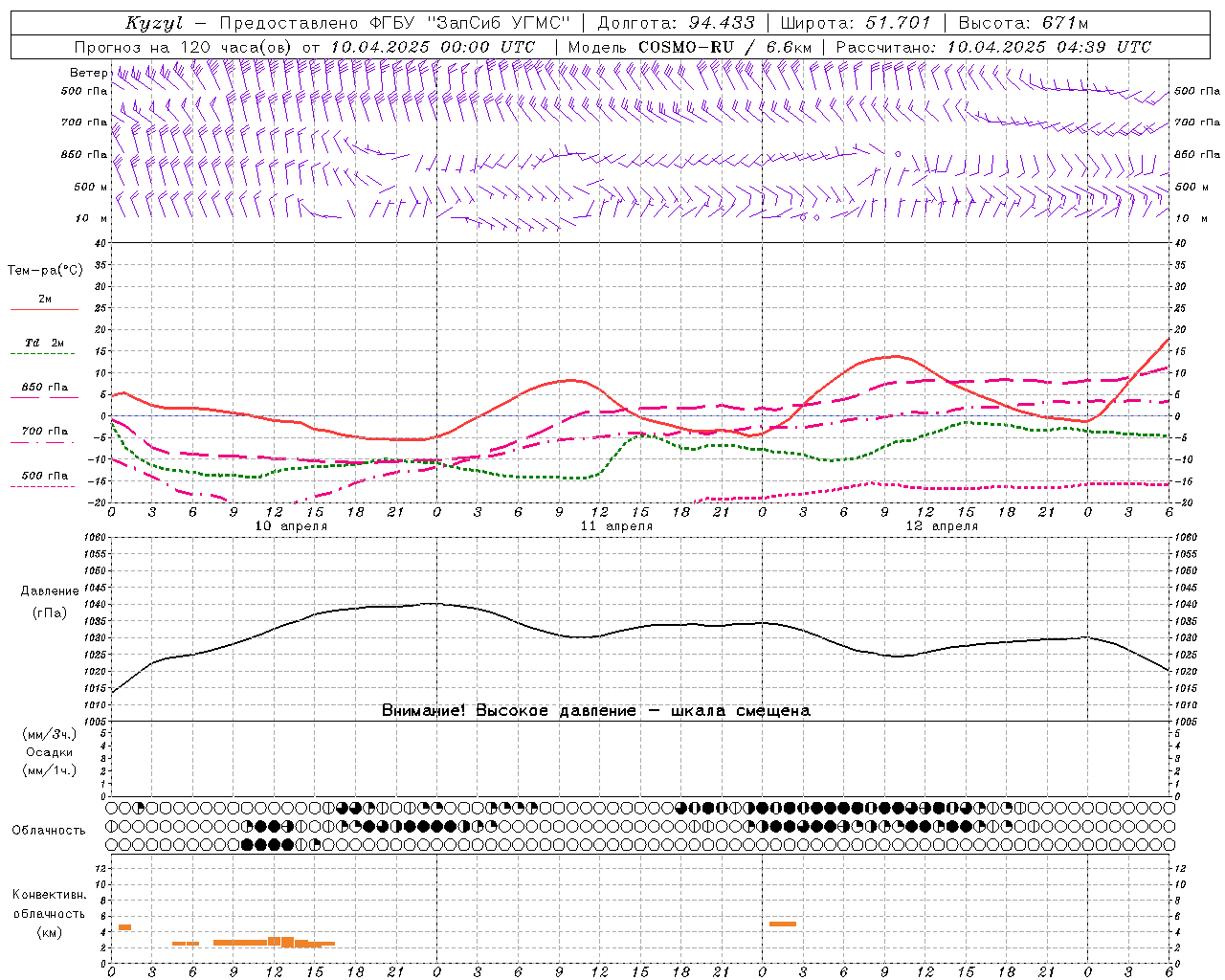Click the Модель COSMO-RU / 6.6км label
This screenshot has width=1225, height=980.
pos(690,47)
